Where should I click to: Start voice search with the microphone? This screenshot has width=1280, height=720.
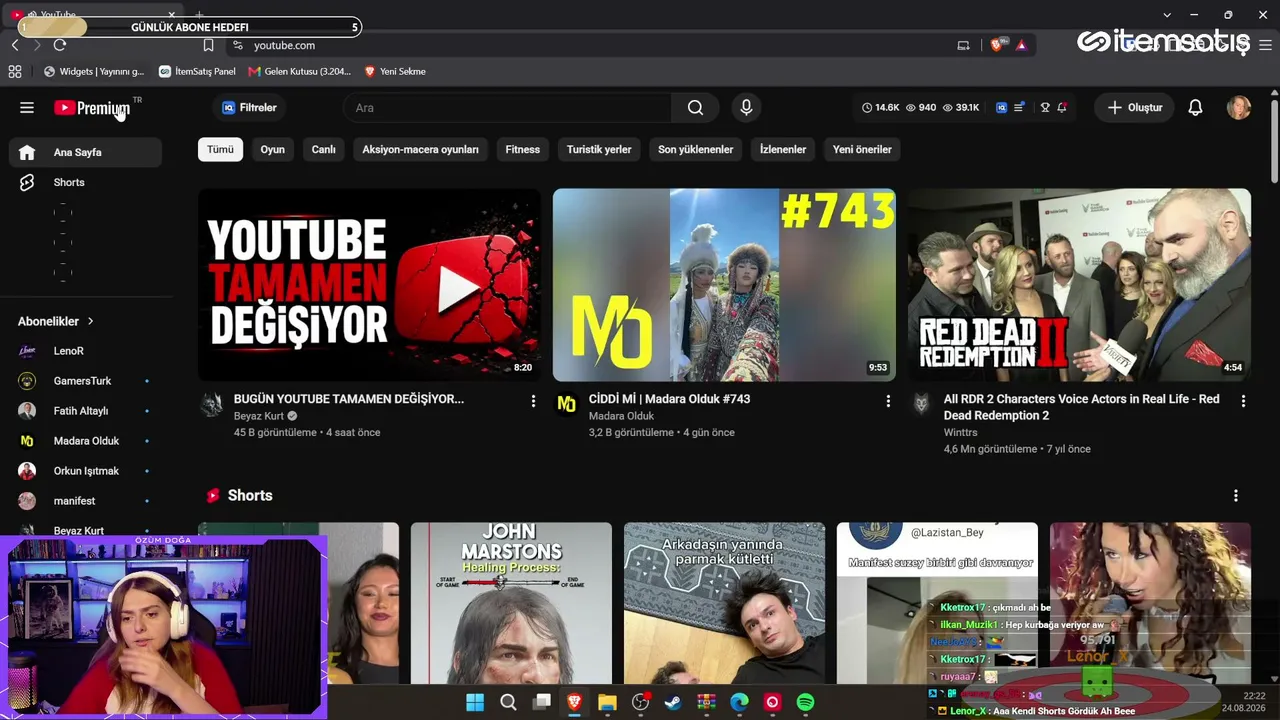(x=745, y=108)
